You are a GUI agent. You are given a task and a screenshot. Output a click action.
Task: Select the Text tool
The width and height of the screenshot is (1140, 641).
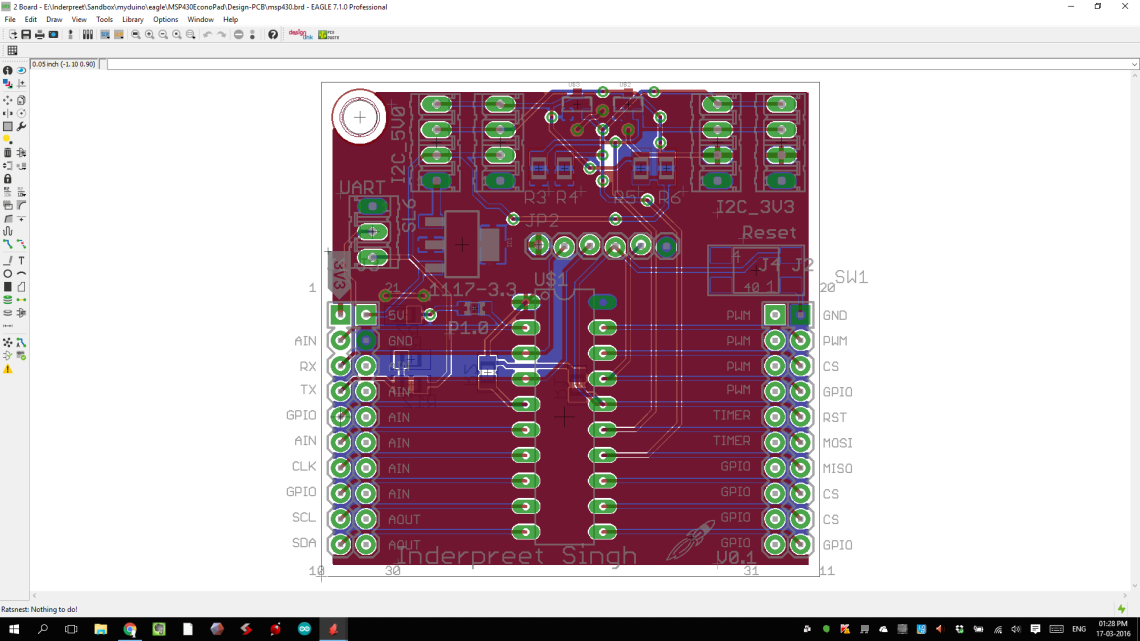coord(22,261)
